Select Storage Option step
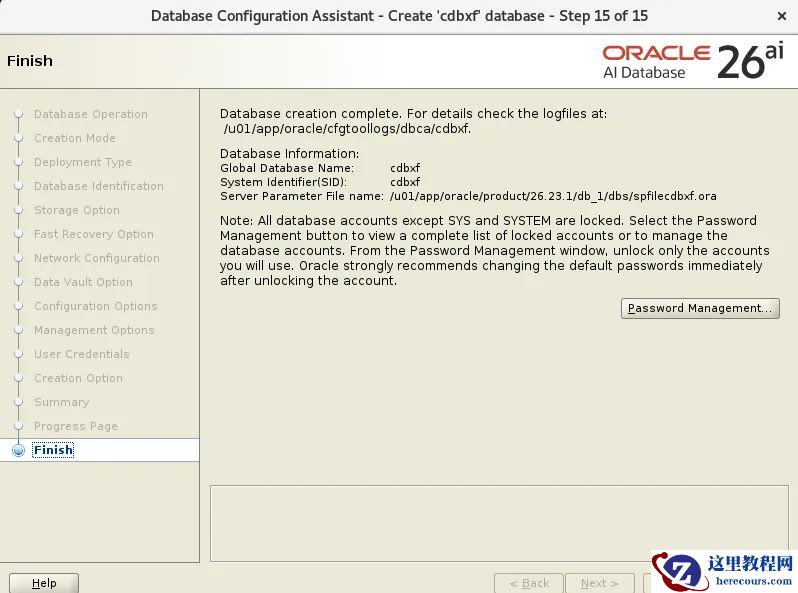Viewport: 798px width, 593px height. click(77, 210)
